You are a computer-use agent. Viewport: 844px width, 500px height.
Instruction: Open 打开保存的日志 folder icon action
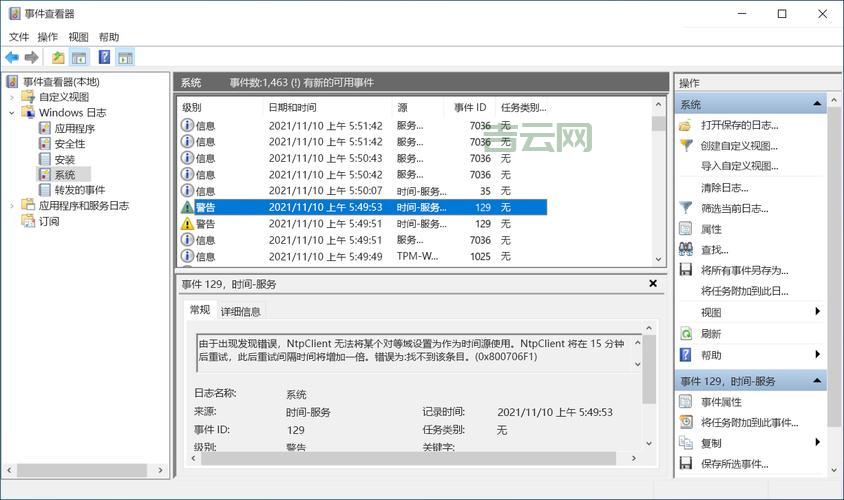coord(685,125)
